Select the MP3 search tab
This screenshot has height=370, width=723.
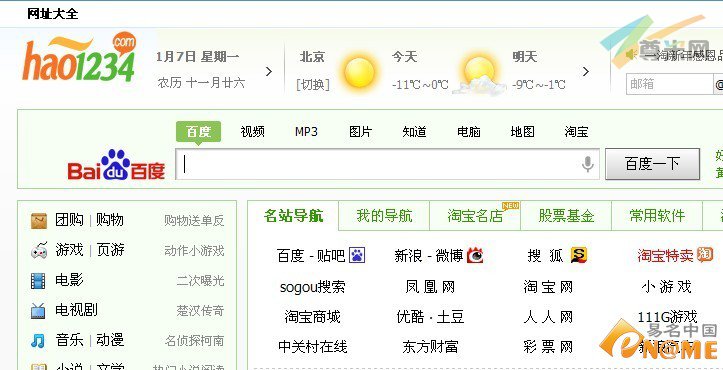306,132
